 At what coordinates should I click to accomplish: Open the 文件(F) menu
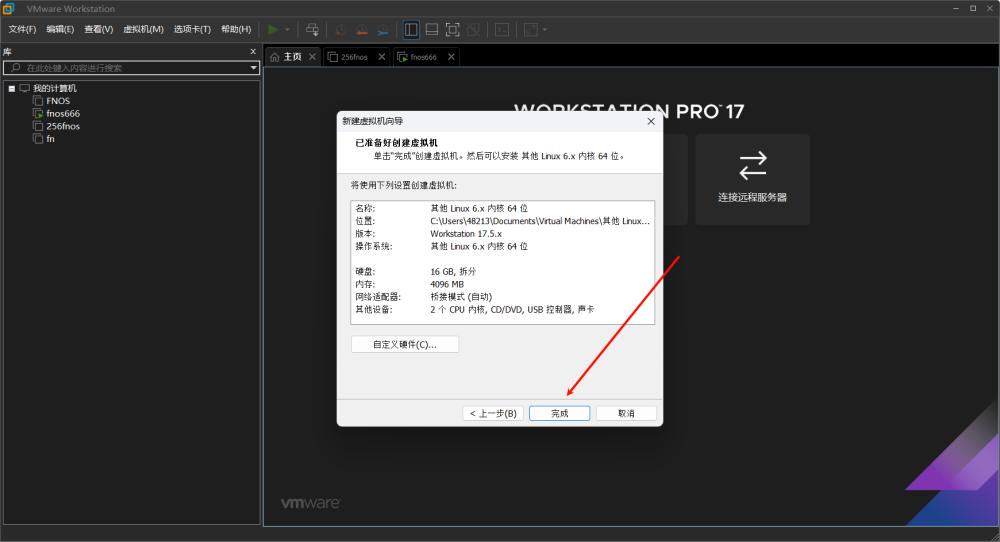[22, 29]
